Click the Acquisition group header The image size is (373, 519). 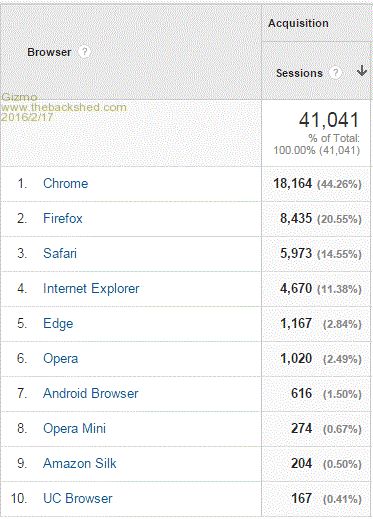click(x=298, y=23)
